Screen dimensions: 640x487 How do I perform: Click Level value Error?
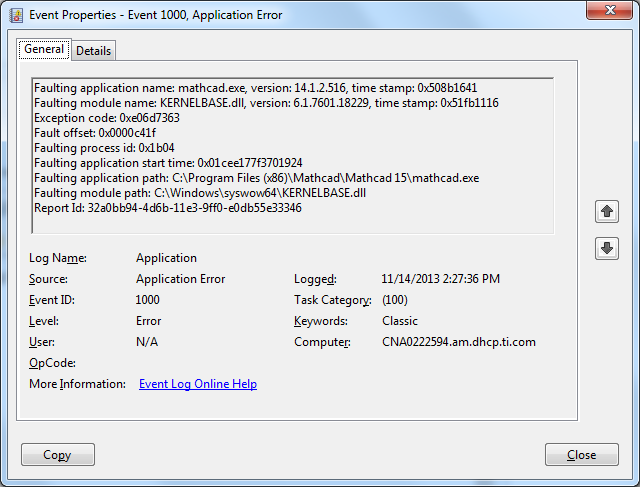click(149, 321)
